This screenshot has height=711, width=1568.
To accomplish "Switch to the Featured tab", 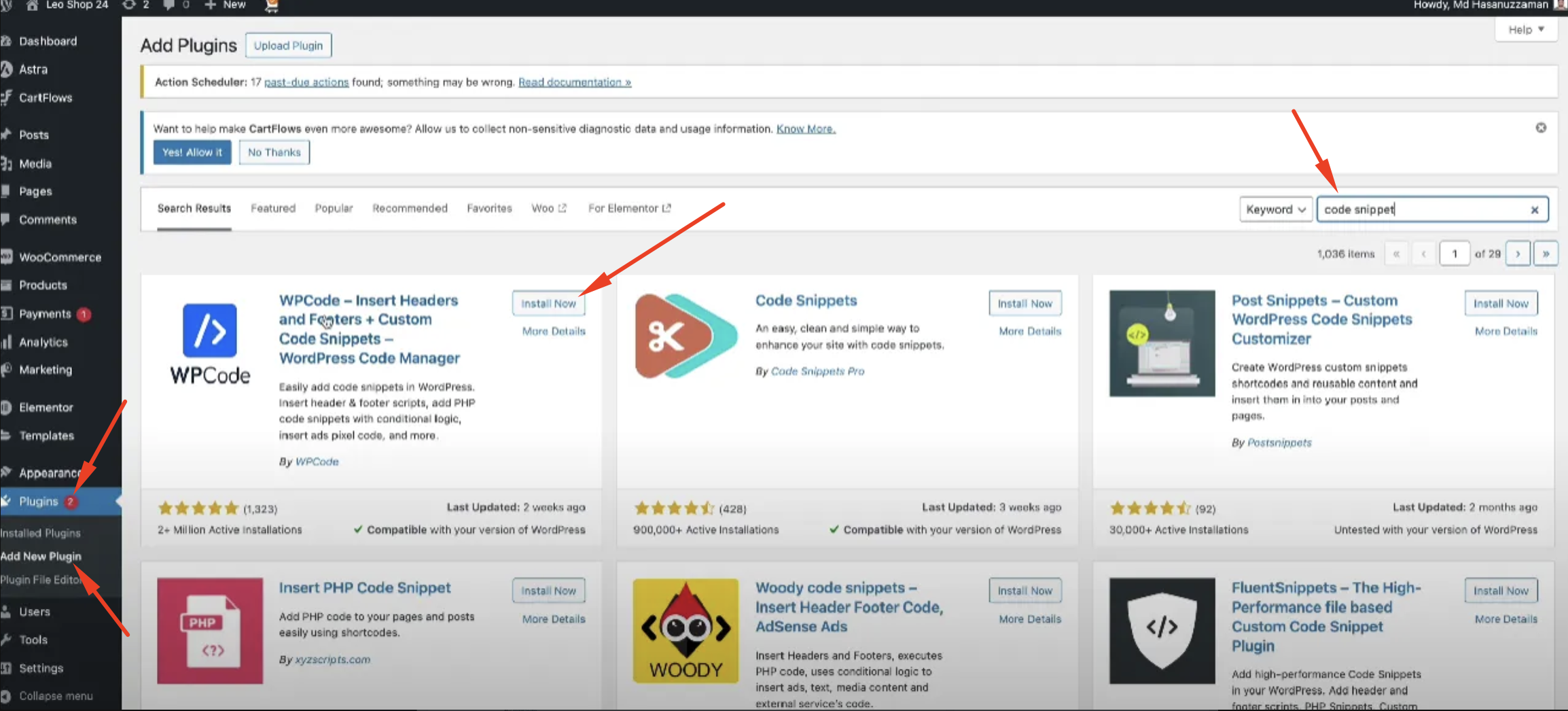I will (273, 208).
